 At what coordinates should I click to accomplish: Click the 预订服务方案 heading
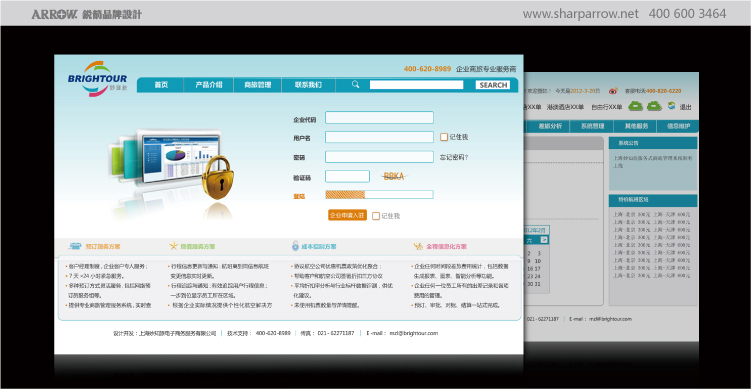(x=102, y=247)
